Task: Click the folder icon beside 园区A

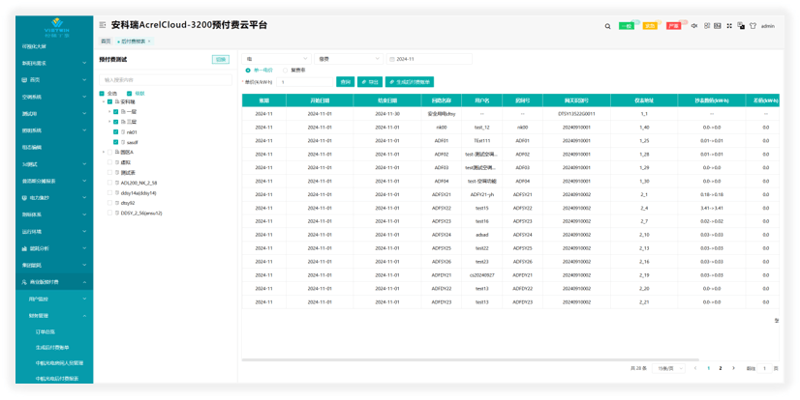Action: tap(116, 152)
